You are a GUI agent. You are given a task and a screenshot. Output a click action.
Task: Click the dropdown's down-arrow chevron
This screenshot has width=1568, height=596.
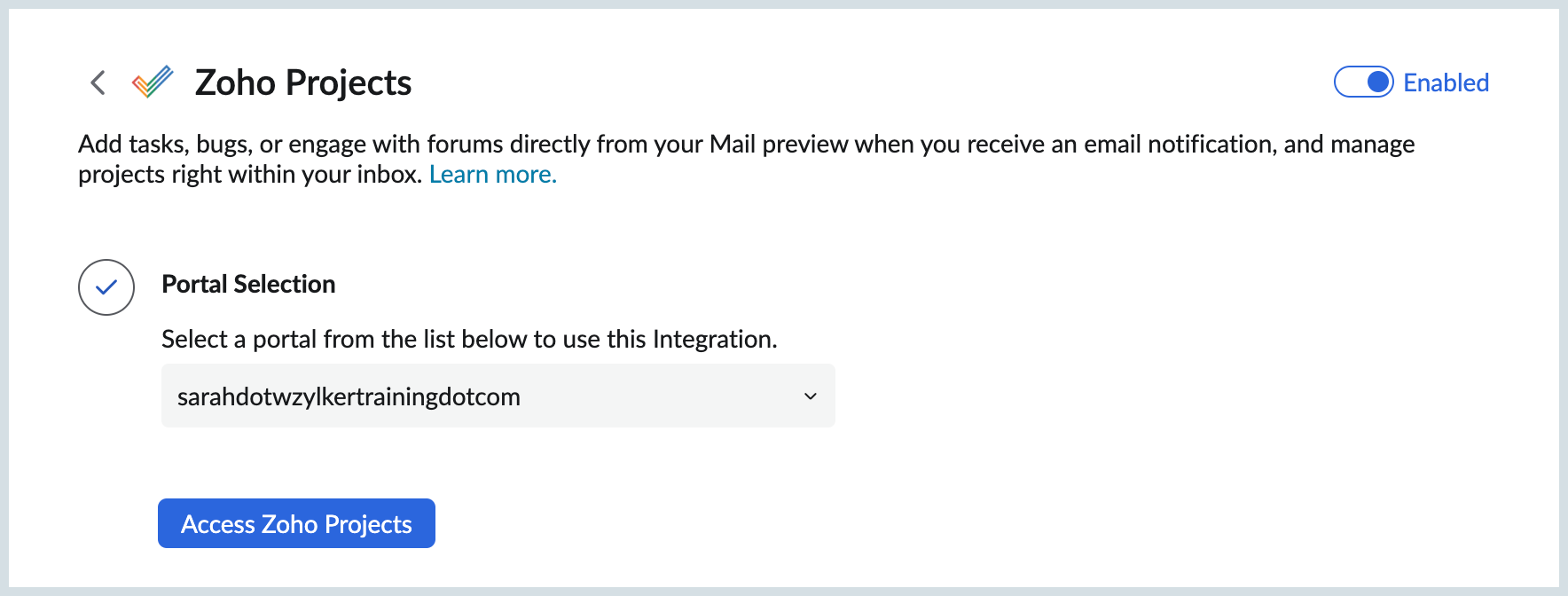click(810, 396)
